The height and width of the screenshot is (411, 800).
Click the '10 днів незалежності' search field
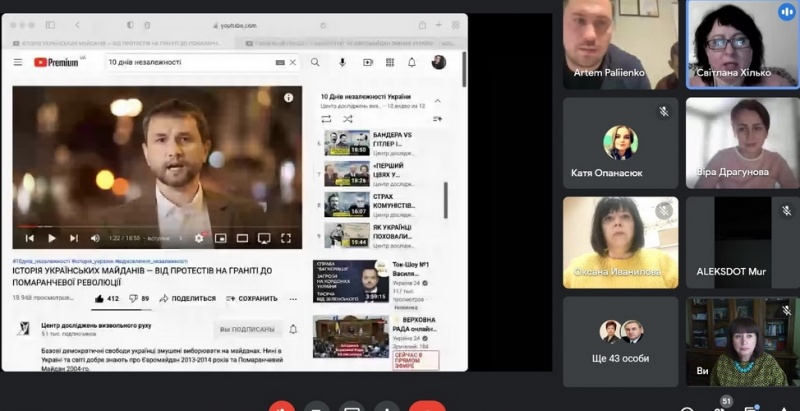coord(188,62)
